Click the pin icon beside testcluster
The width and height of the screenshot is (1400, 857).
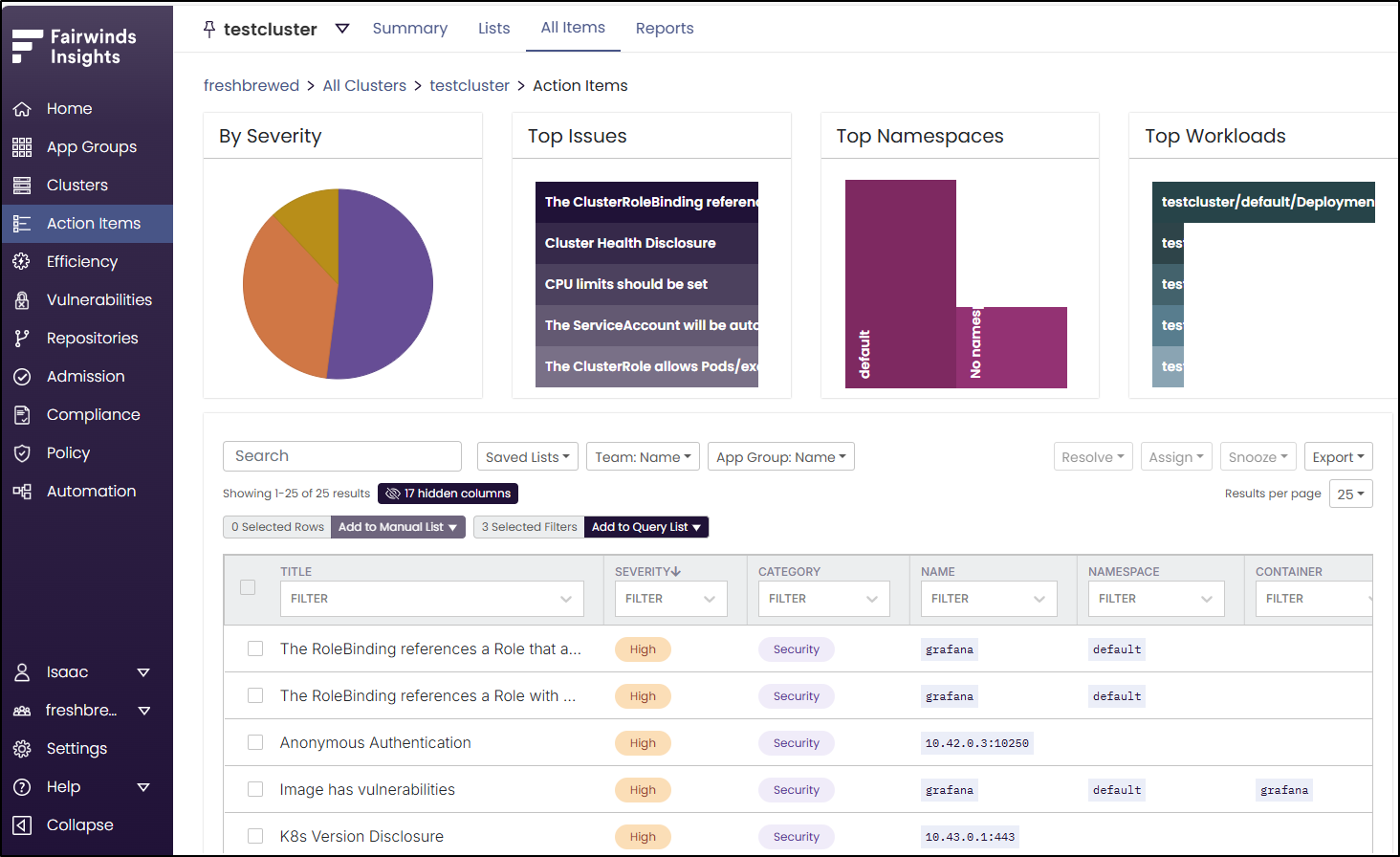(209, 30)
